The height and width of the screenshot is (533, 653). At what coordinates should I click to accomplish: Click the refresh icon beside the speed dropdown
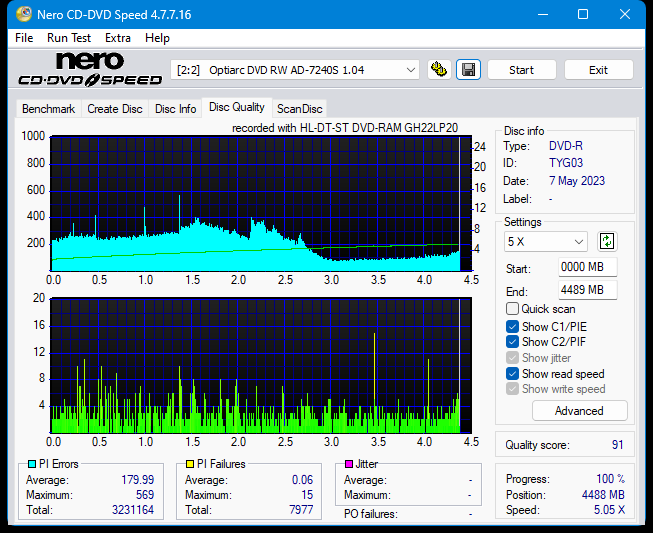[x=607, y=241]
